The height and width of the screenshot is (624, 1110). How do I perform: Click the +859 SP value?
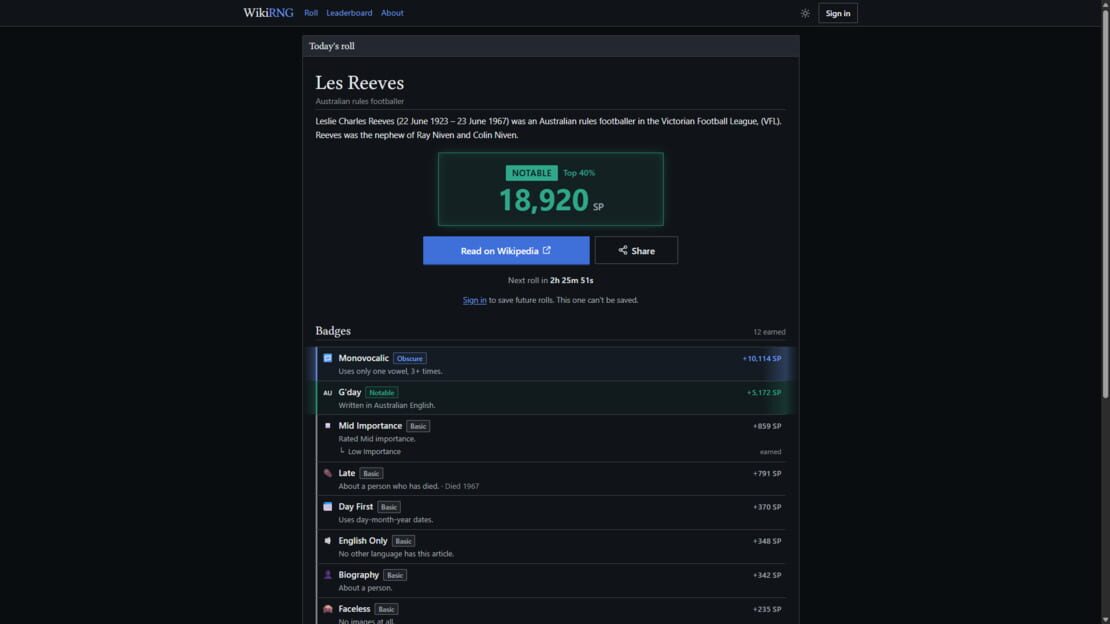pos(767,426)
